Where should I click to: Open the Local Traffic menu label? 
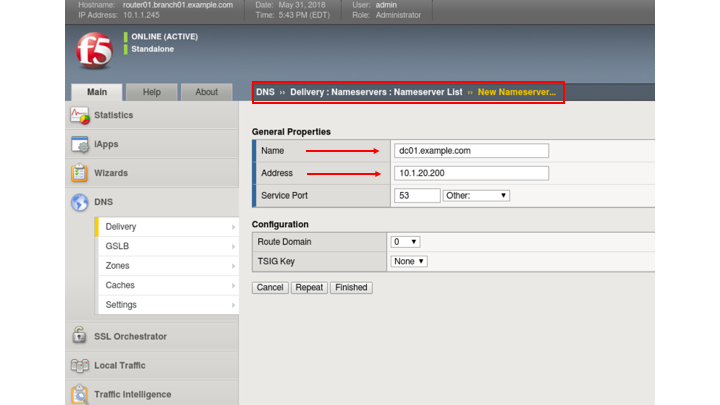(120, 366)
